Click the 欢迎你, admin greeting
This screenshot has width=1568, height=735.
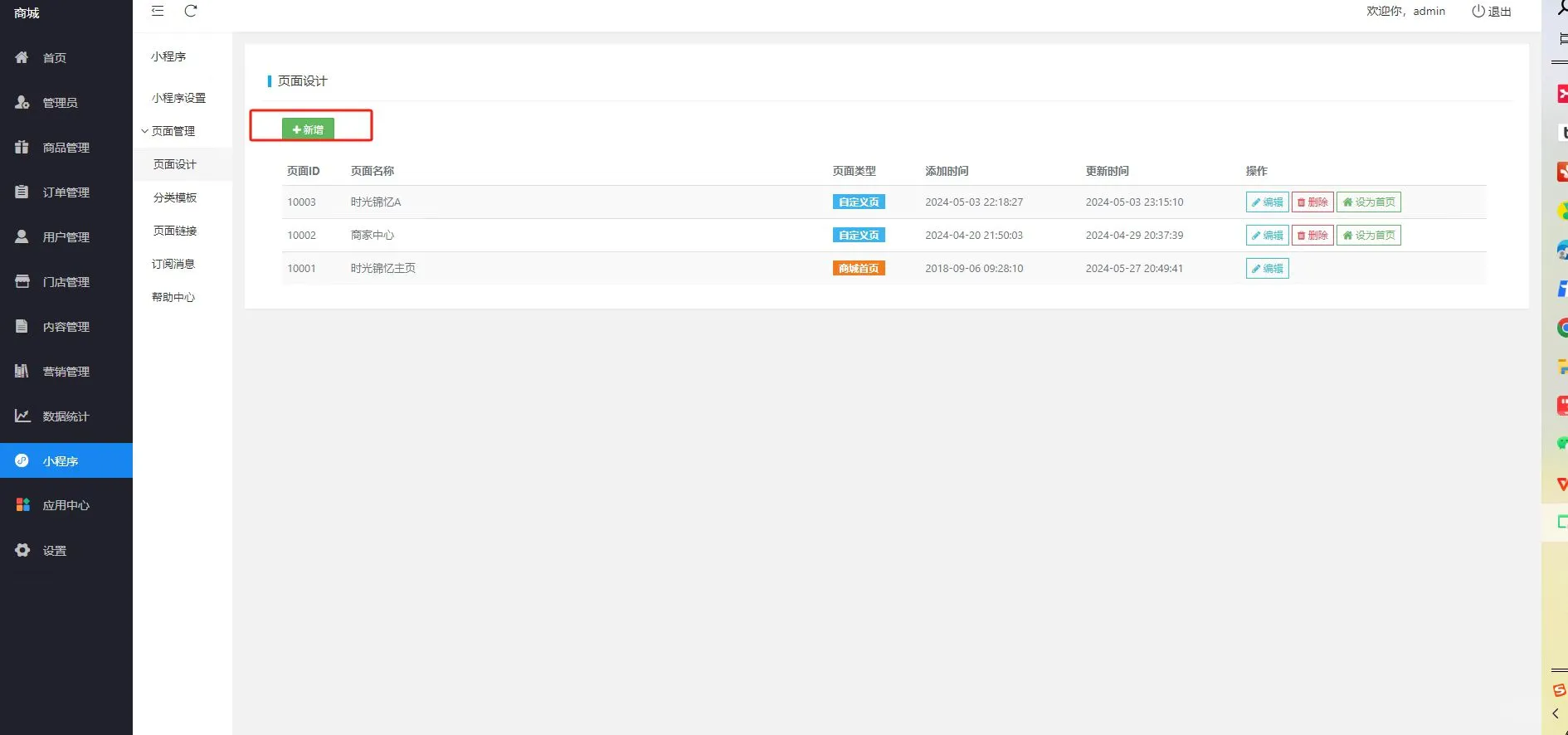[x=1405, y=12]
